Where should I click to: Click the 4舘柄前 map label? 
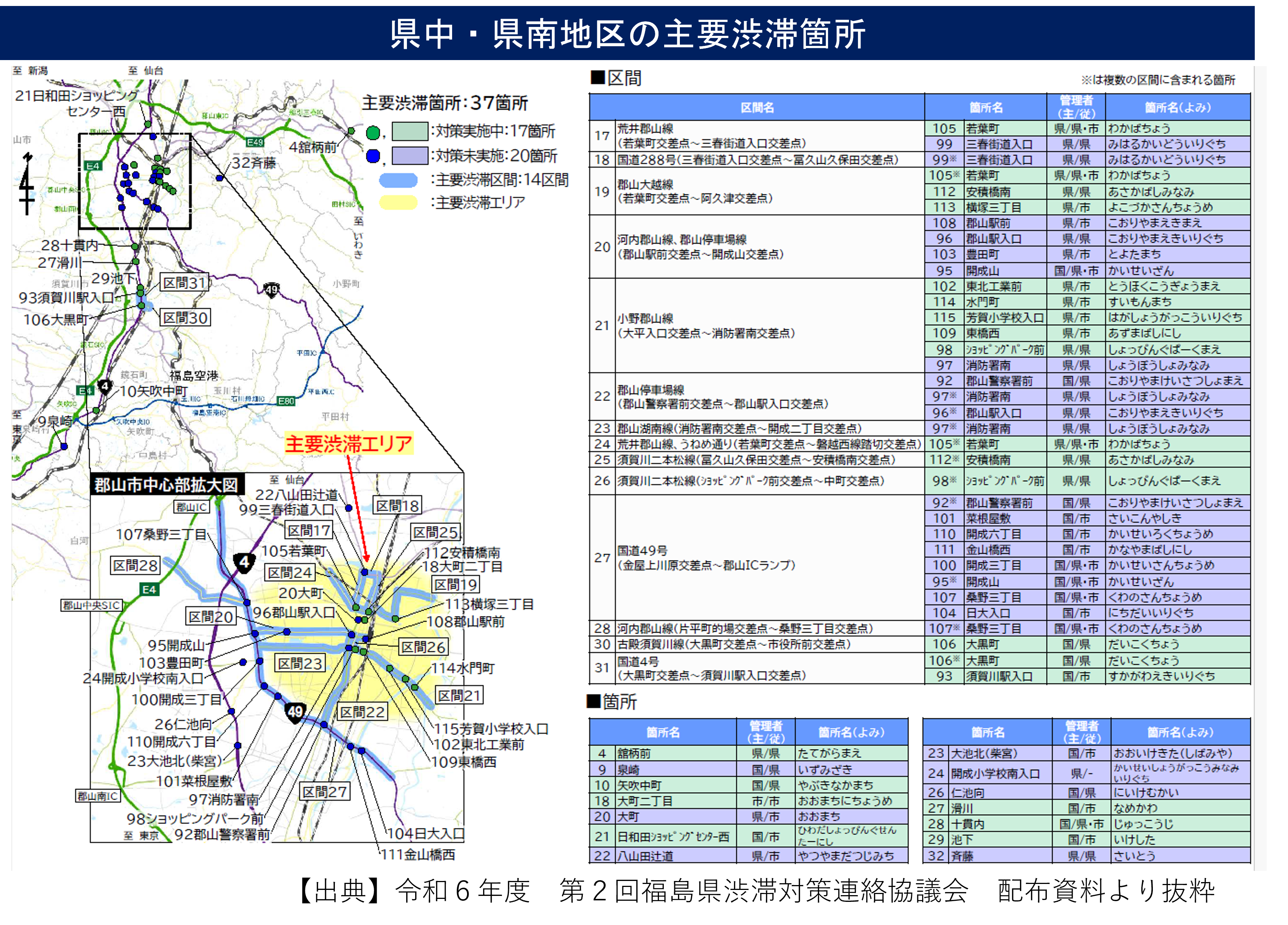[x=313, y=147]
